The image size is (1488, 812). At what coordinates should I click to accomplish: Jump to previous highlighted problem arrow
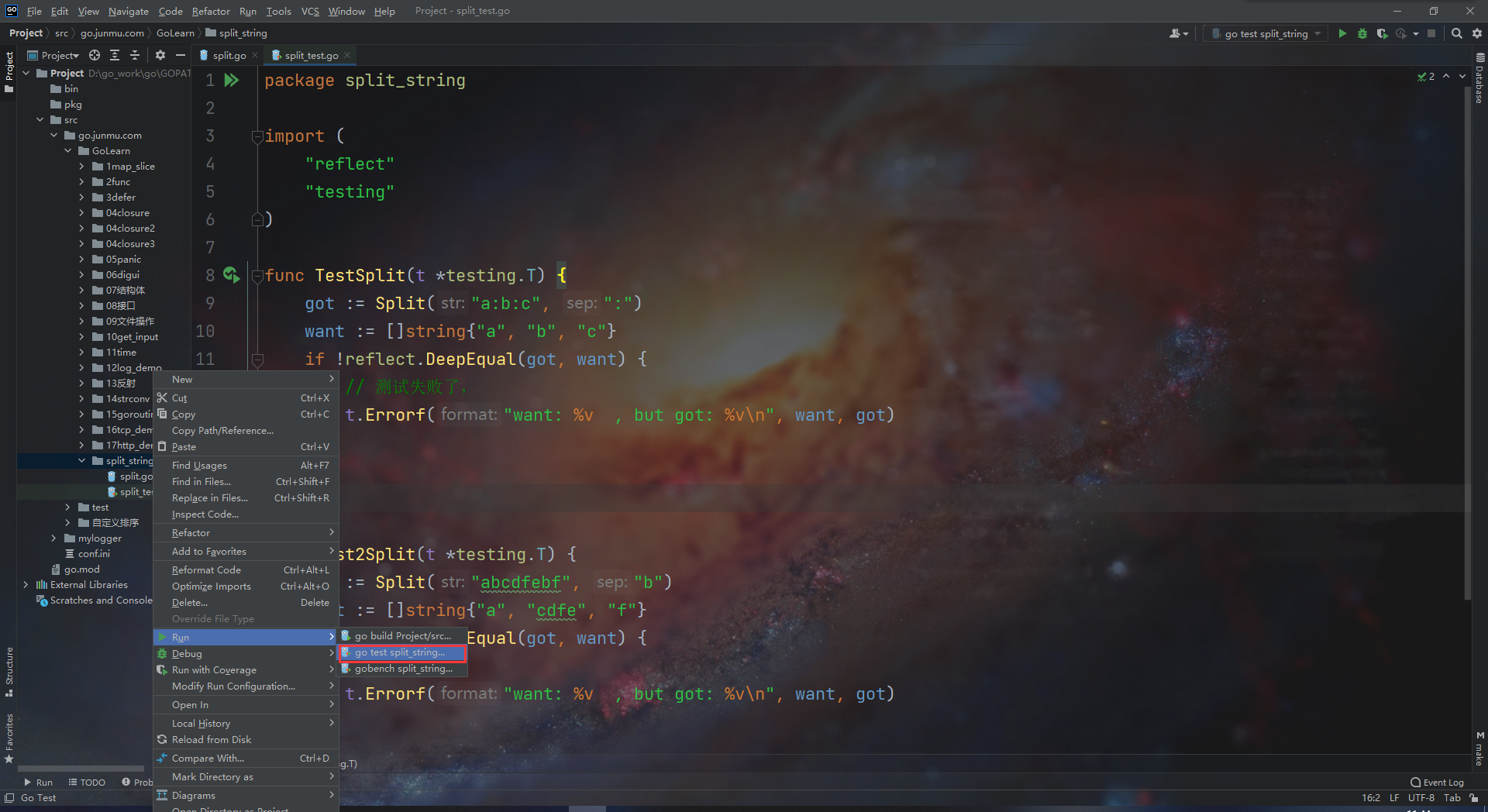(1446, 76)
